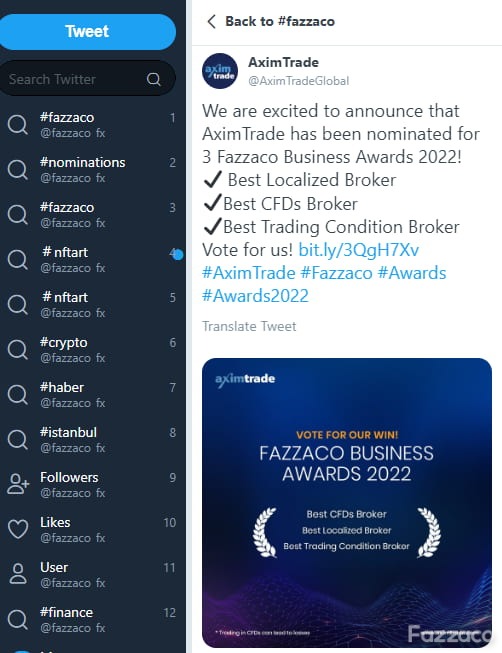Click the @AximTradeGlobal handle
The height and width of the screenshot is (653, 502).
point(299,81)
